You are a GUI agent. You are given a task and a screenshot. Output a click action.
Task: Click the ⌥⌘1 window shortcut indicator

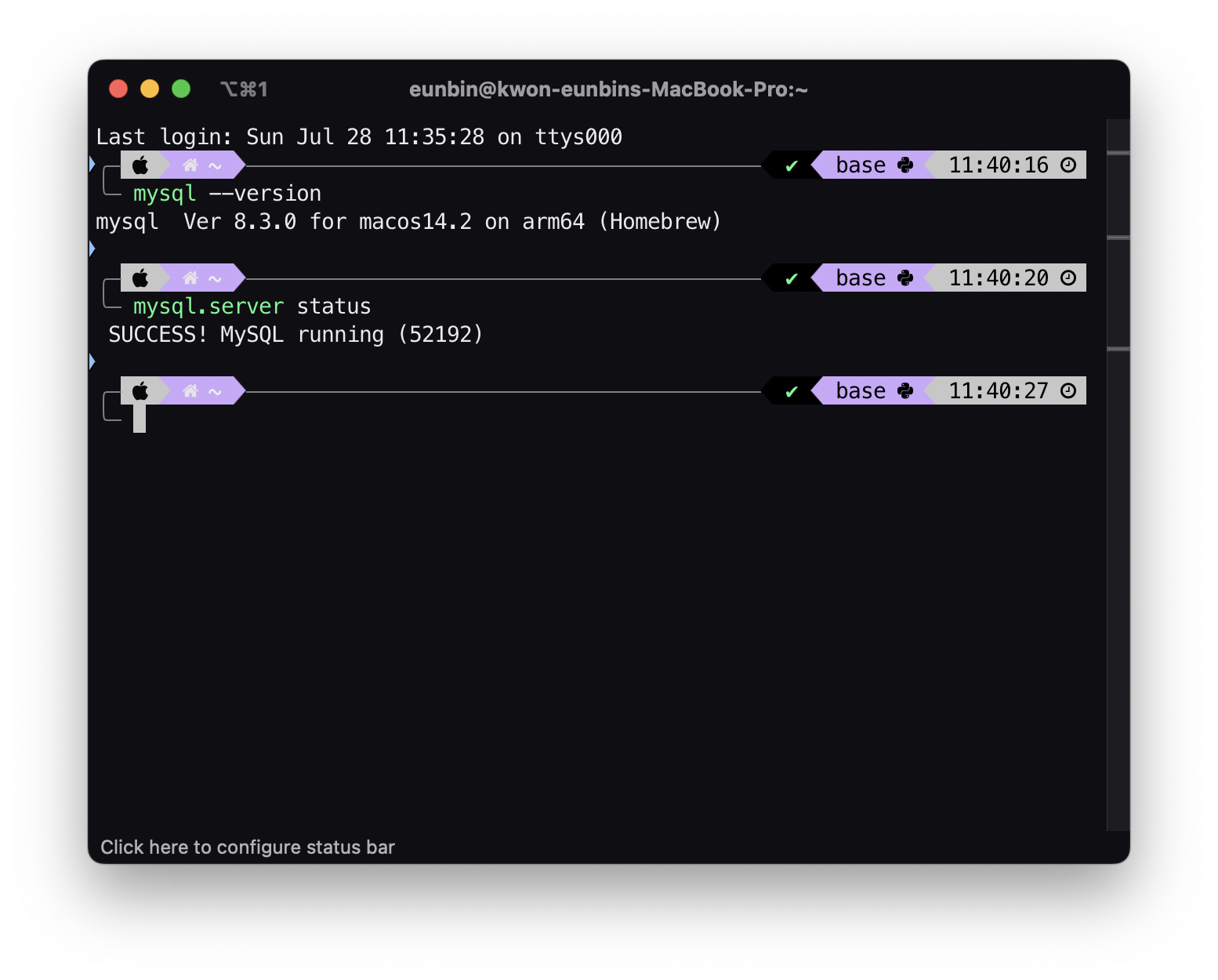pos(245,89)
